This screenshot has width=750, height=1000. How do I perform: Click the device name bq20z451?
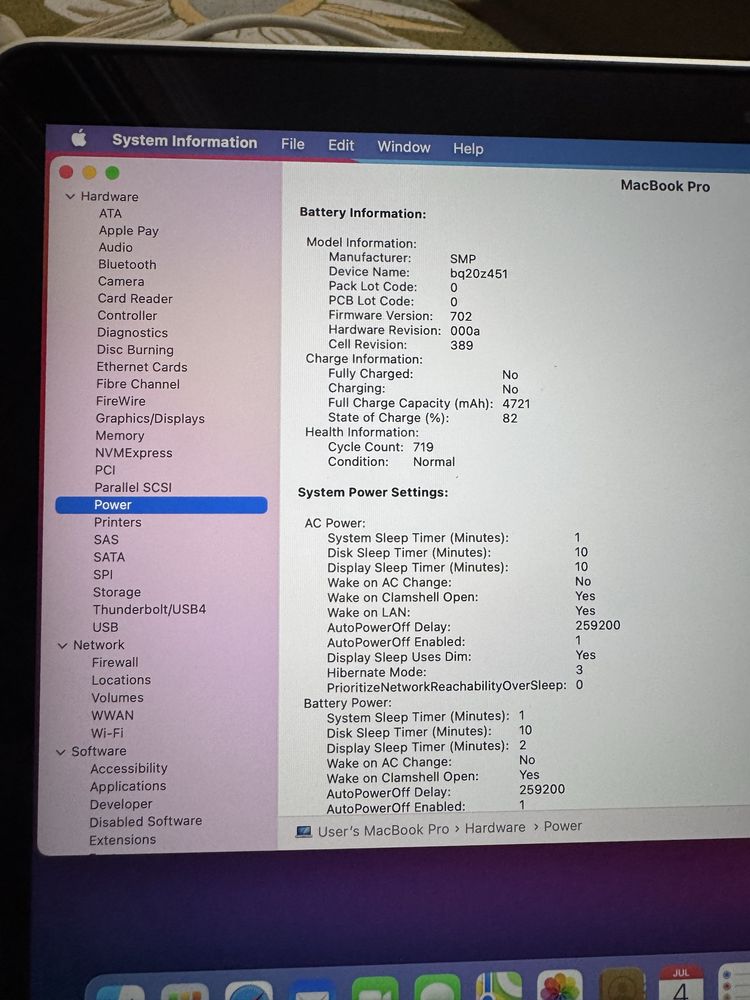coord(479,274)
